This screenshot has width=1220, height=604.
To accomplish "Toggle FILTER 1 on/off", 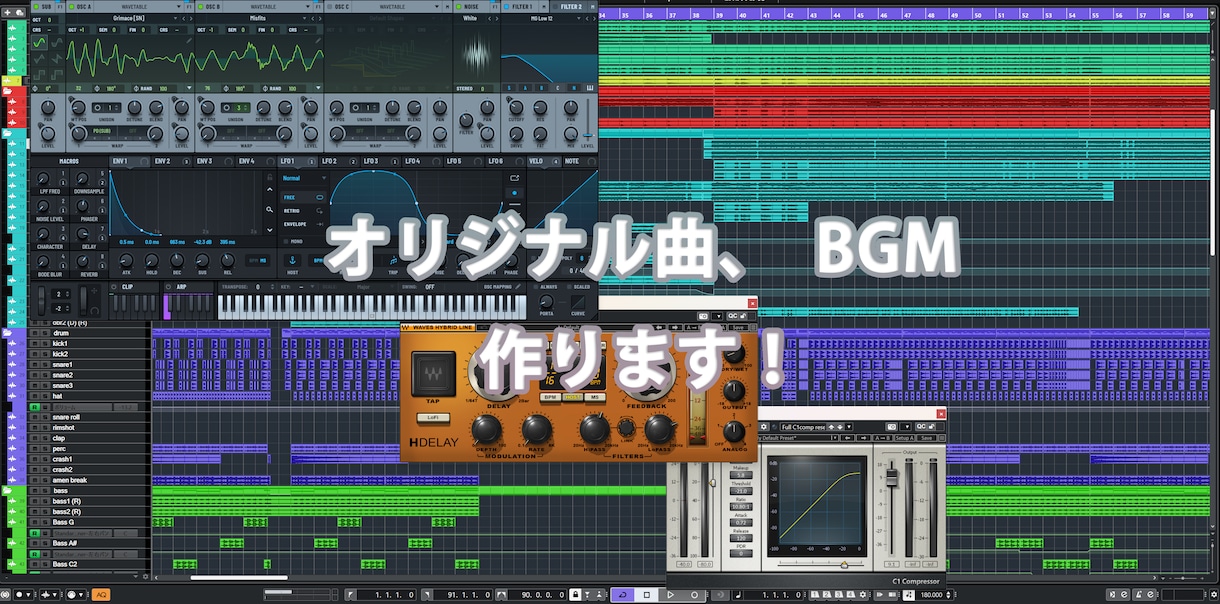I will click(506, 7).
